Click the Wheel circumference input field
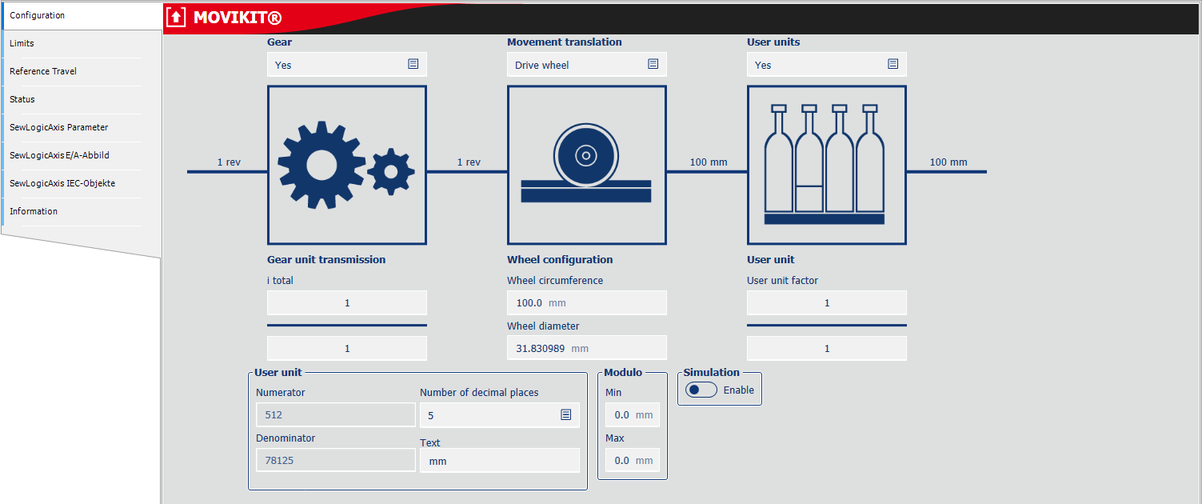 pyautogui.click(x=586, y=303)
